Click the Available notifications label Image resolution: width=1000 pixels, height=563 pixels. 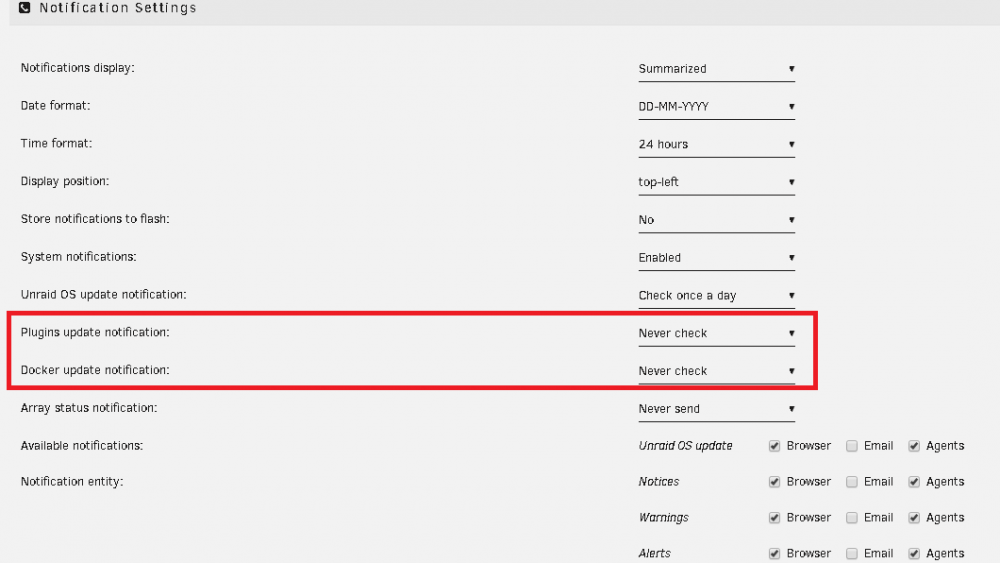click(82, 446)
